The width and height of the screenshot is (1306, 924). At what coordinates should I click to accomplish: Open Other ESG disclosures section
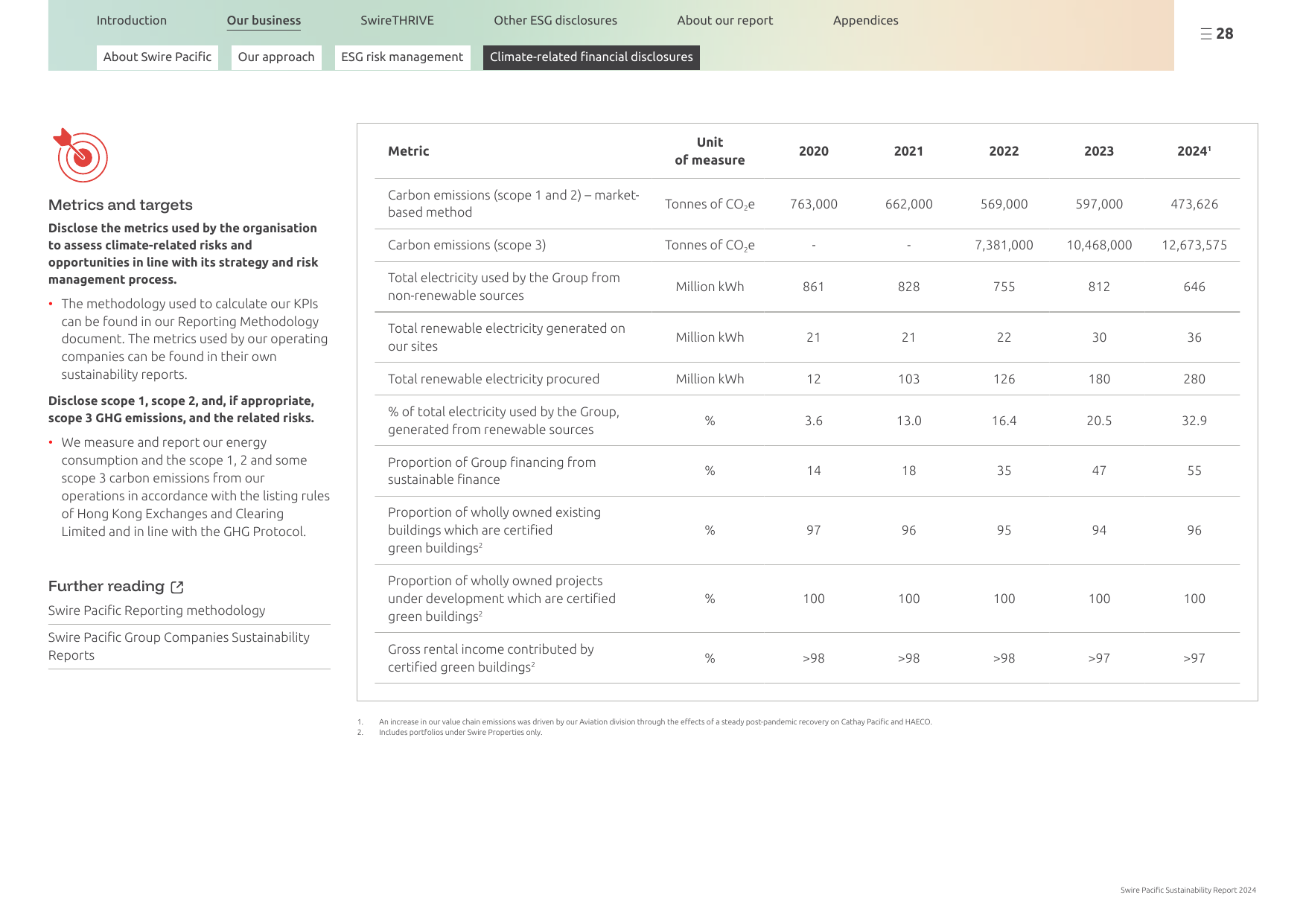coord(555,20)
